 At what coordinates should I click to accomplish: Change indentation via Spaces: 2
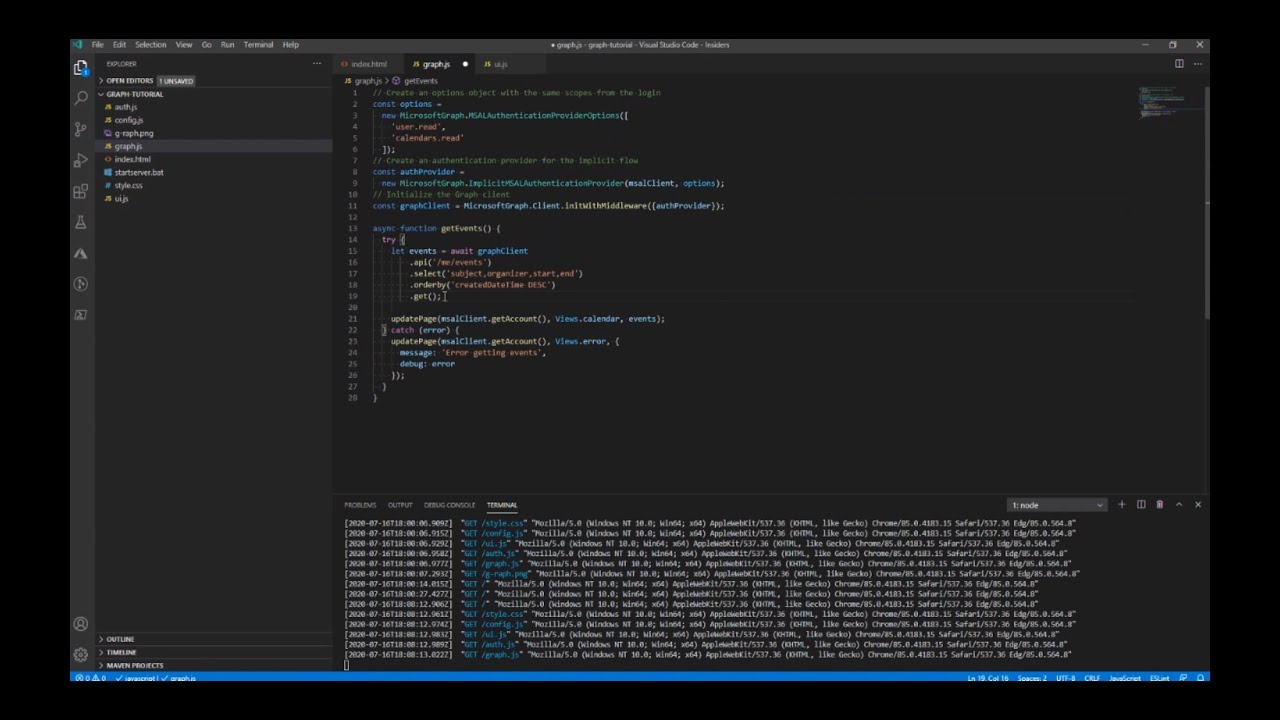coord(1032,678)
